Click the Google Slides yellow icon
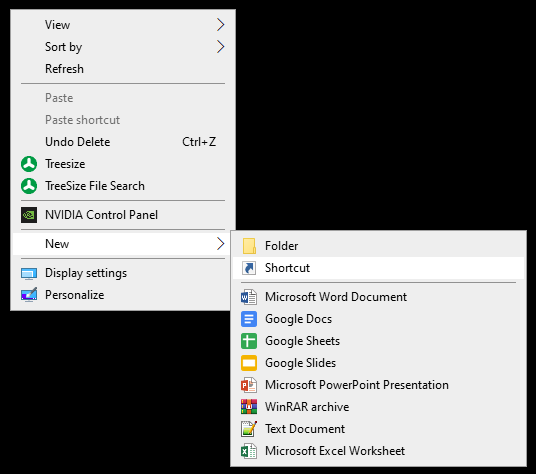 pyautogui.click(x=249, y=363)
